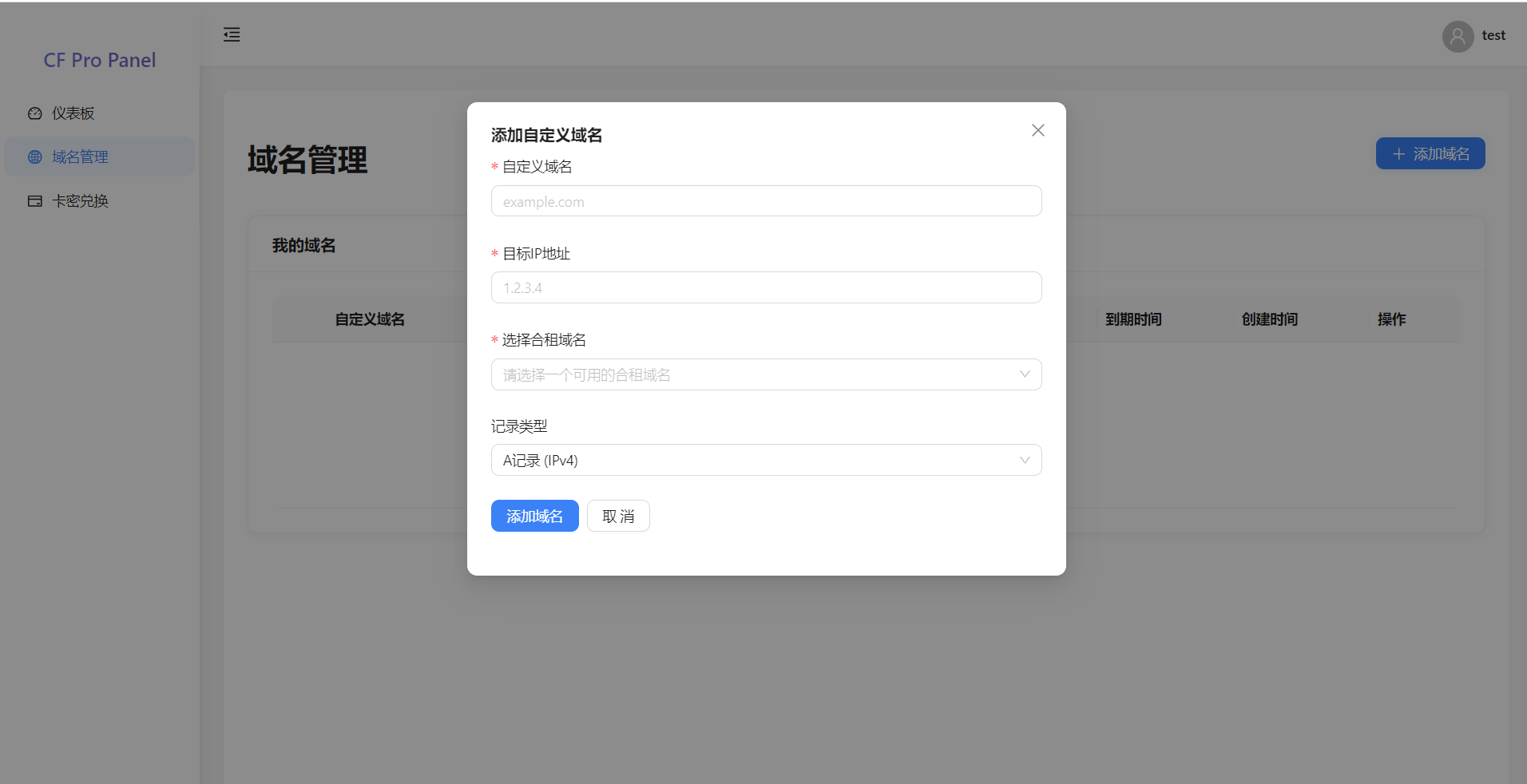Expand the 记录类型 dropdown showing A记录 (IPv4)
This screenshot has height=784, width=1527.
765,460
